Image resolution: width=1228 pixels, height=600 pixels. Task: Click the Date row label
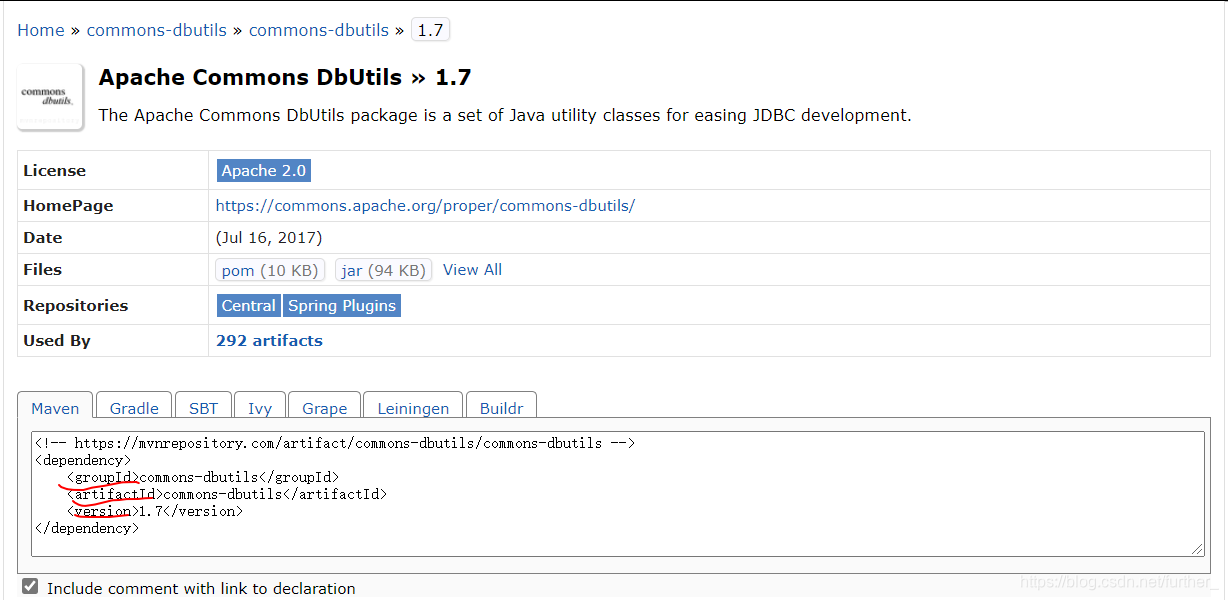pos(43,238)
